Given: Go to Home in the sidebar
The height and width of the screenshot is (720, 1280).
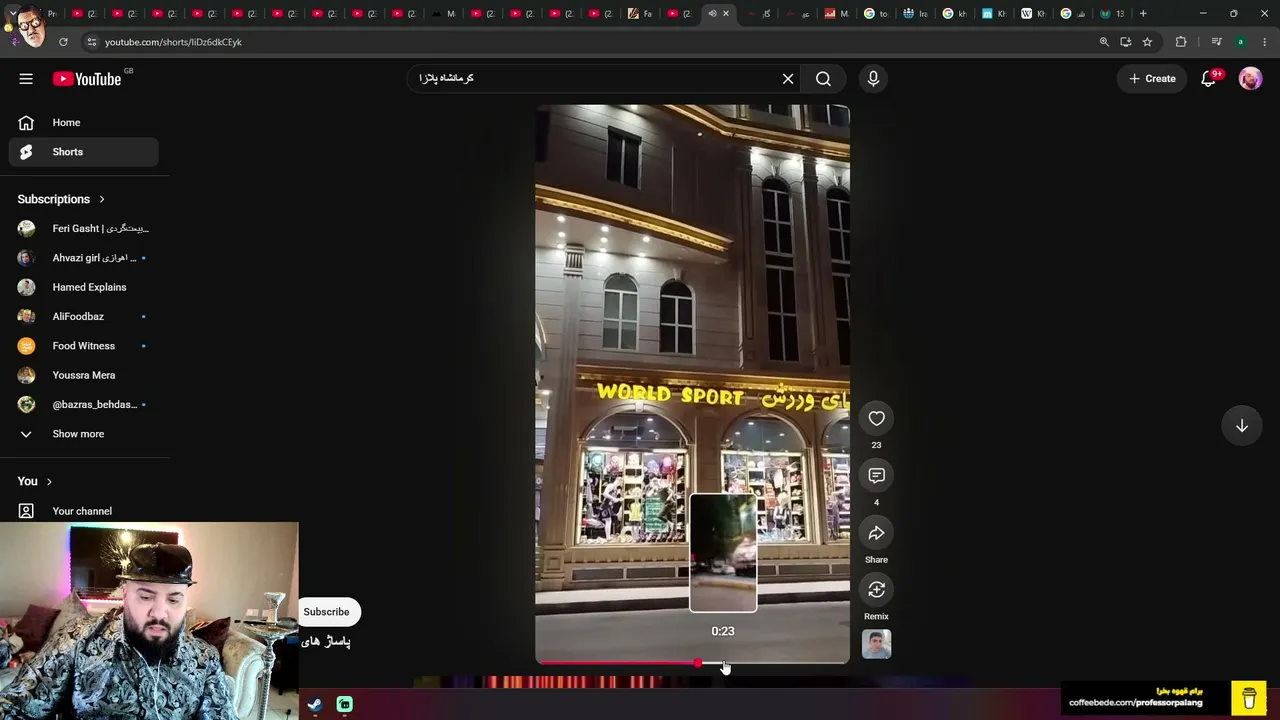Looking at the screenshot, I should pos(84,123).
